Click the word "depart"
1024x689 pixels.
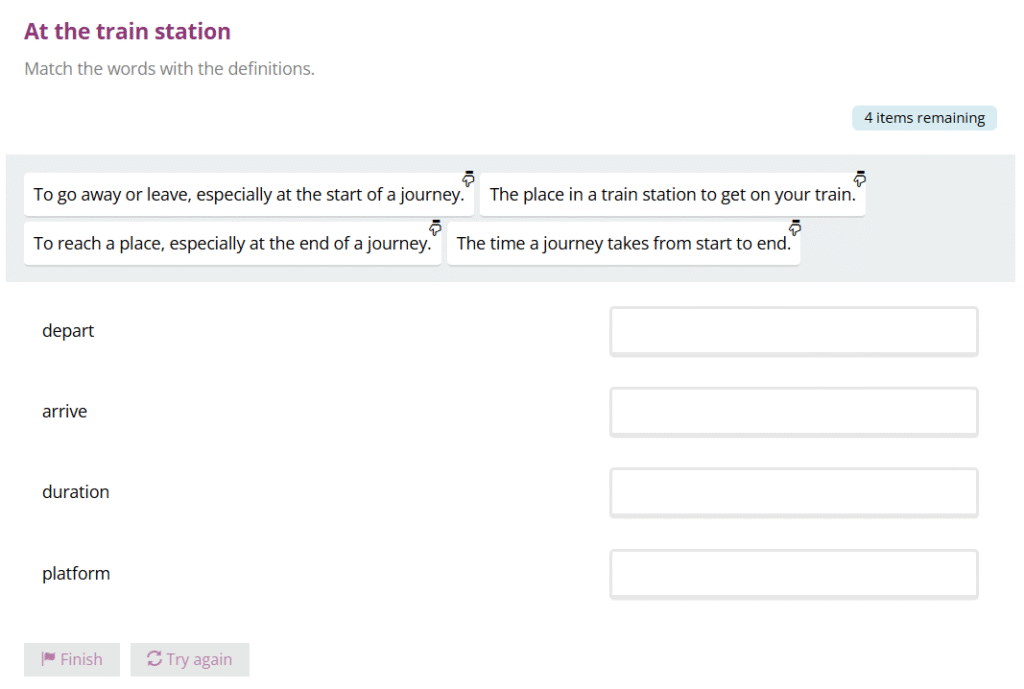point(68,331)
